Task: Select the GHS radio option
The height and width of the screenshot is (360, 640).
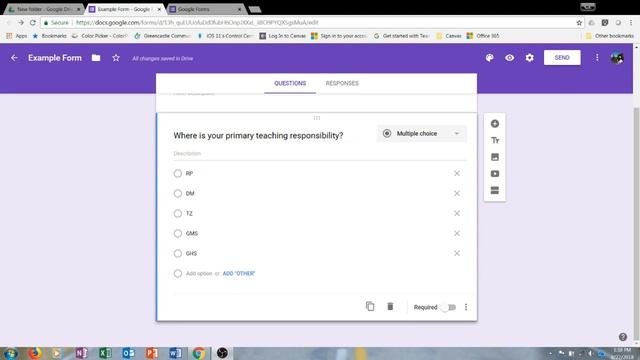Action: pyautogui.click(x=178, y=253)
